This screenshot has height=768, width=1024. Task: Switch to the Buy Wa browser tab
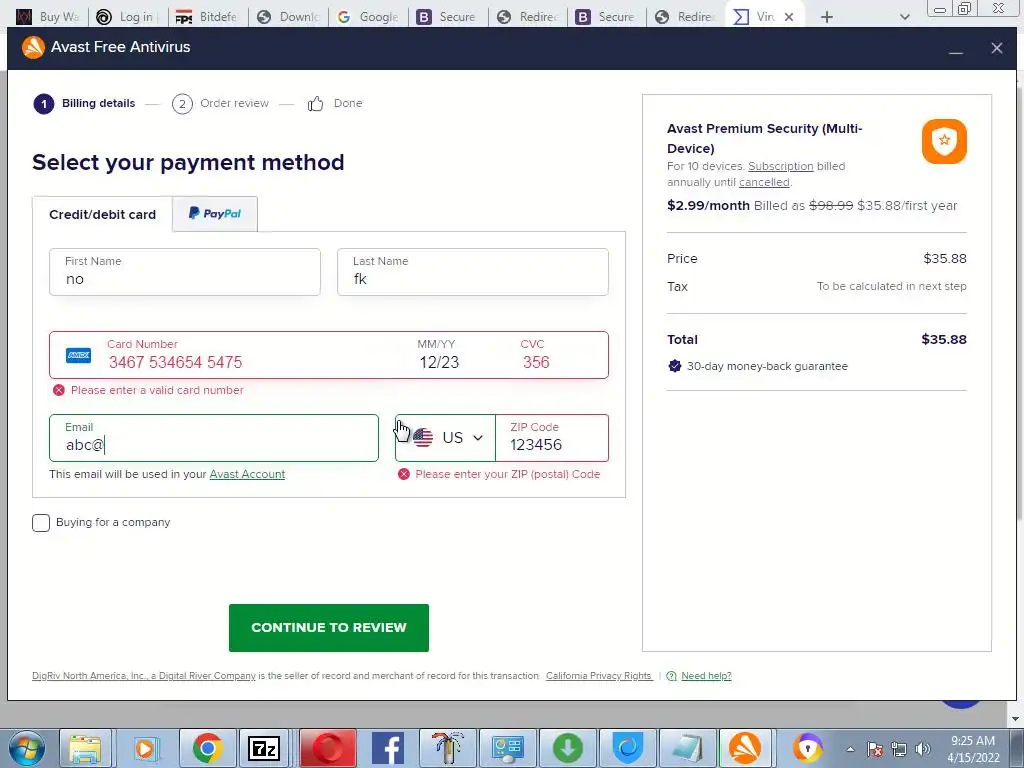48,17
